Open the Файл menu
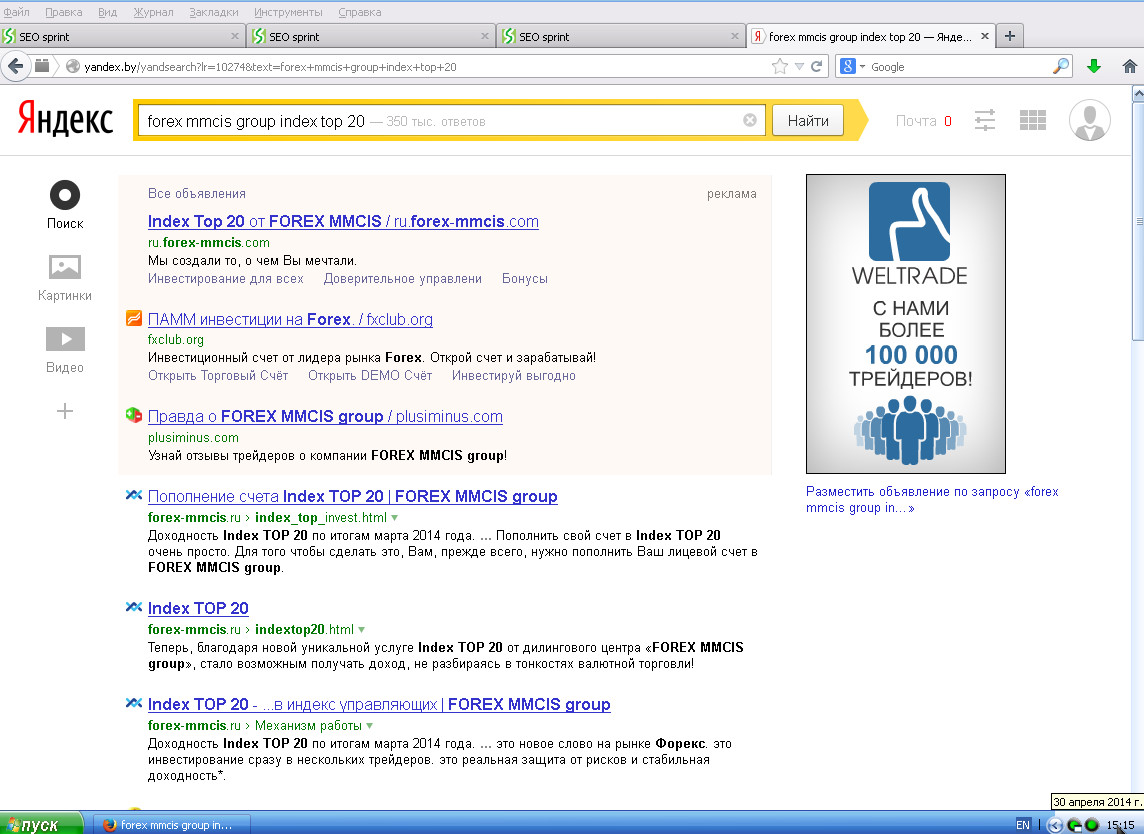This screenshot has width=1144, height=834. pos(16,12)
